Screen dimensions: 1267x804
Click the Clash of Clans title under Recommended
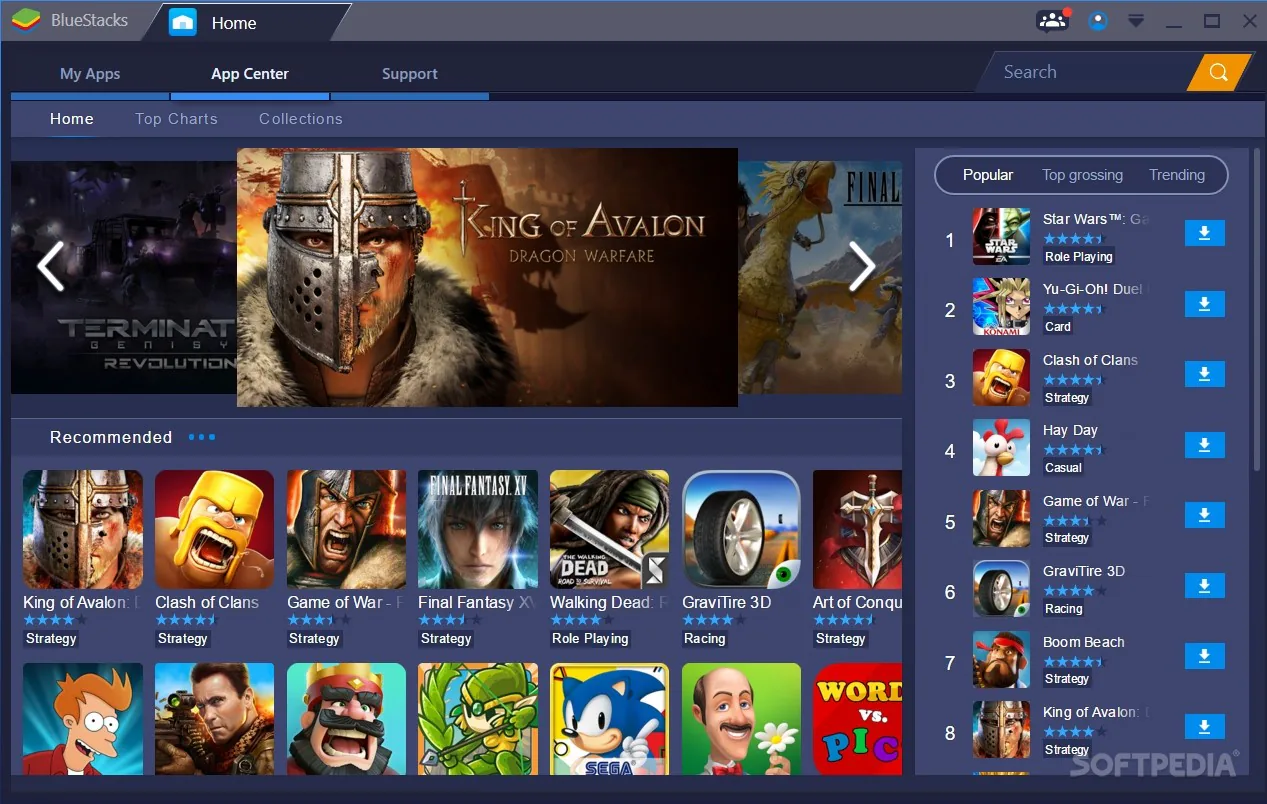(207, 602)
